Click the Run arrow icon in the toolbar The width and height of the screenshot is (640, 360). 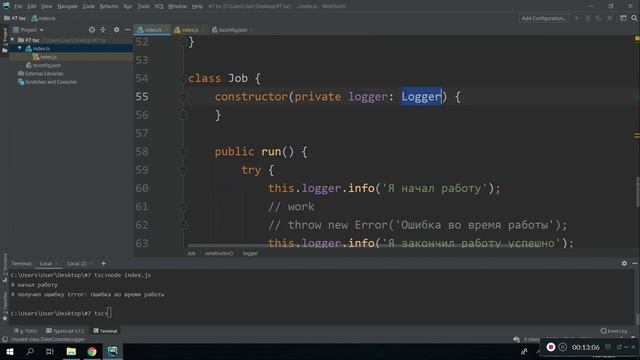[x=577, y=18]
